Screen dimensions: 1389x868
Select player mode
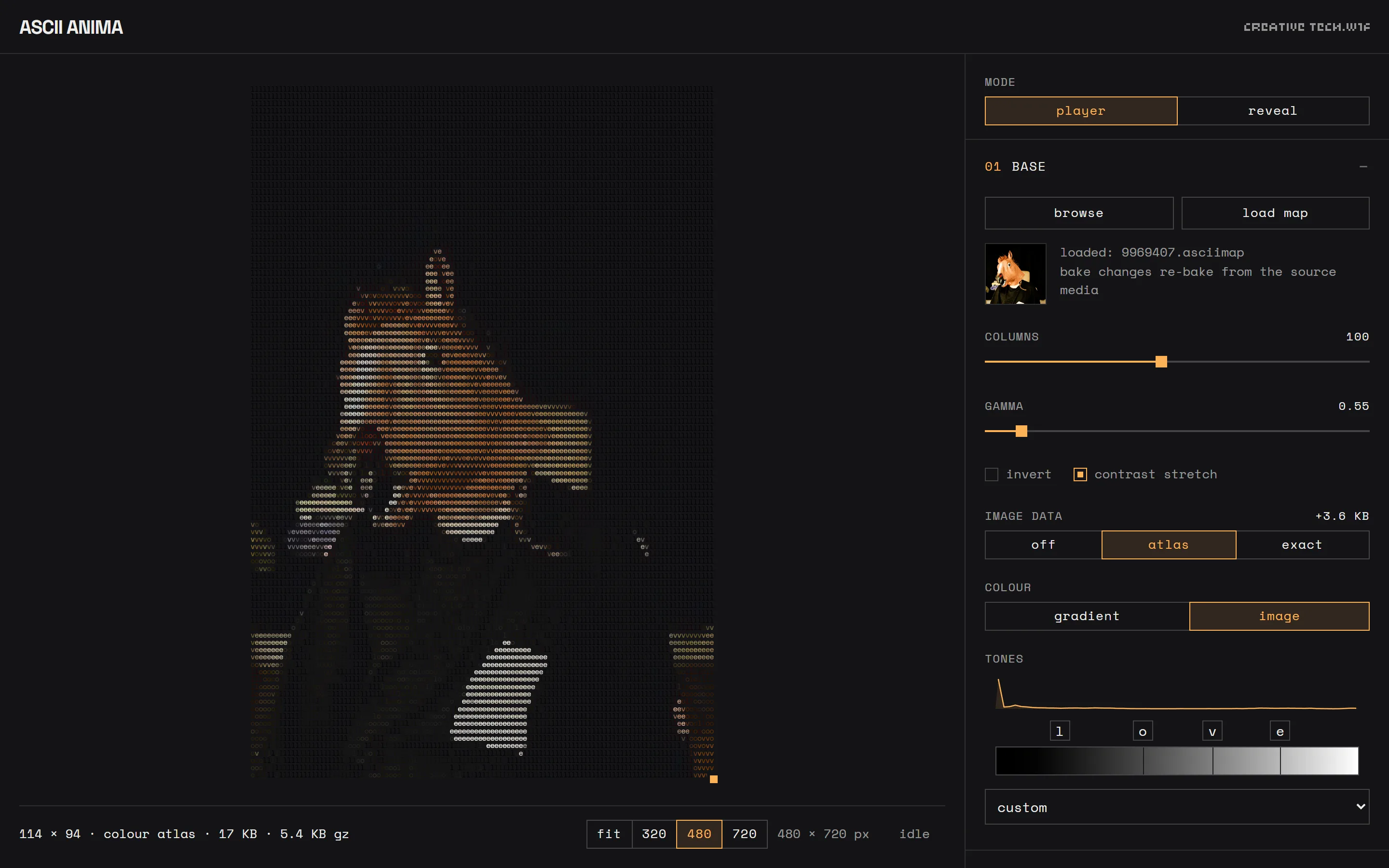[1081, 111]
